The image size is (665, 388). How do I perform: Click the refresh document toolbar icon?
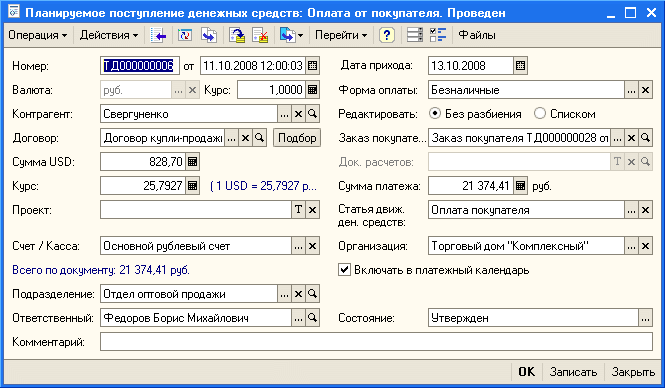[185, 35]
